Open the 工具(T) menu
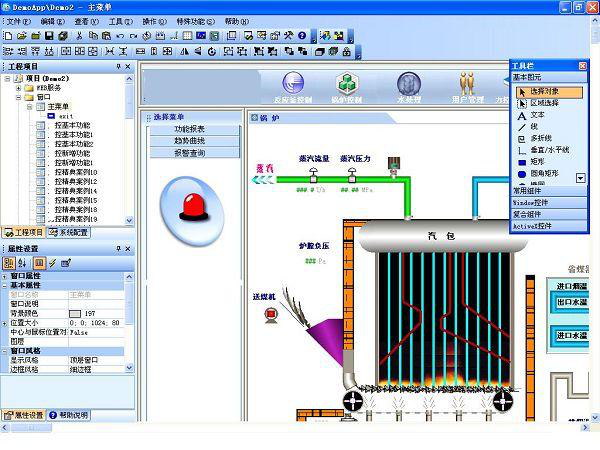Image resolution: width=600 pixels, height=450 pixels. click(x=119, y=20)
